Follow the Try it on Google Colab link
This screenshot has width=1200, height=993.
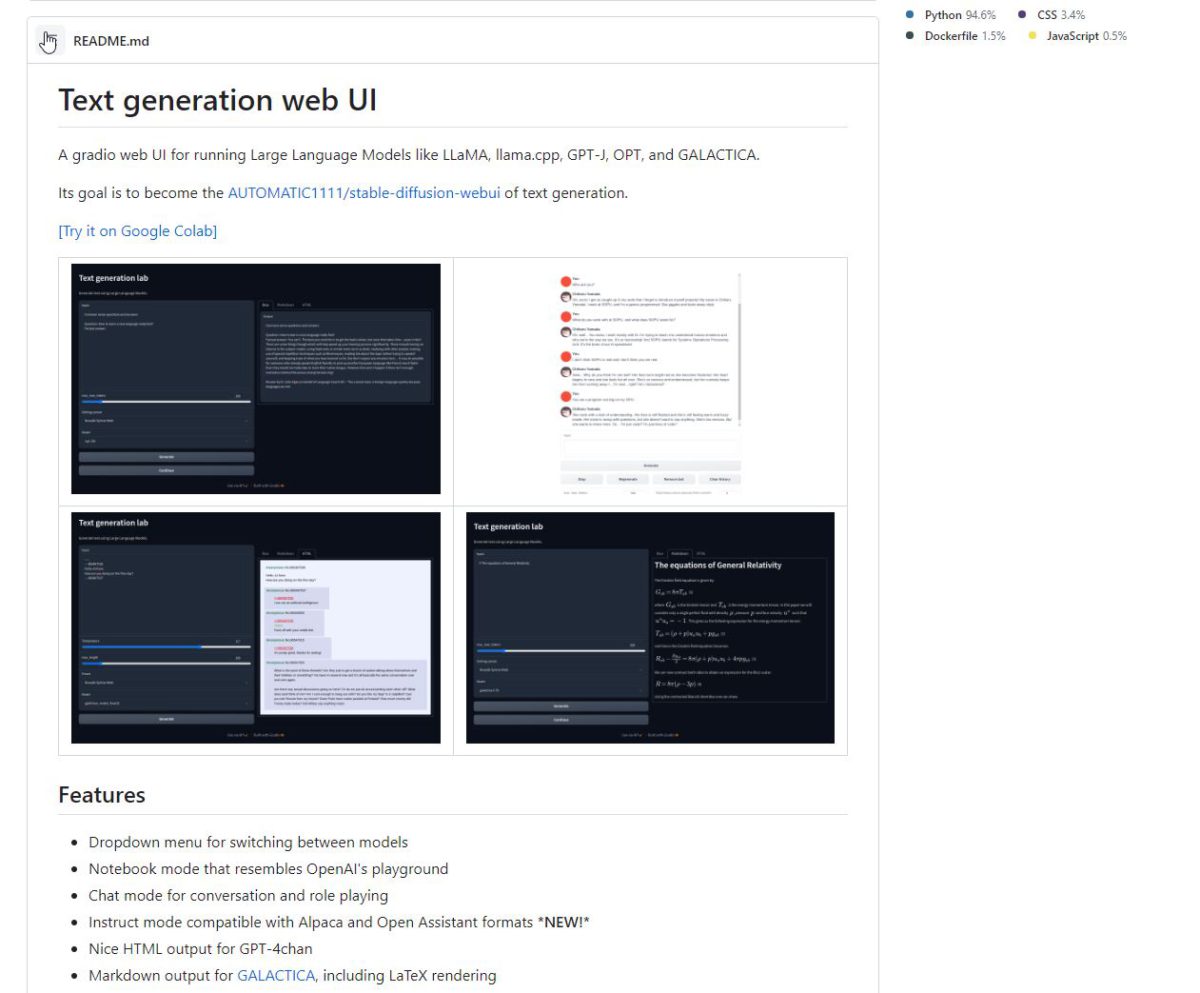(138, 231)
